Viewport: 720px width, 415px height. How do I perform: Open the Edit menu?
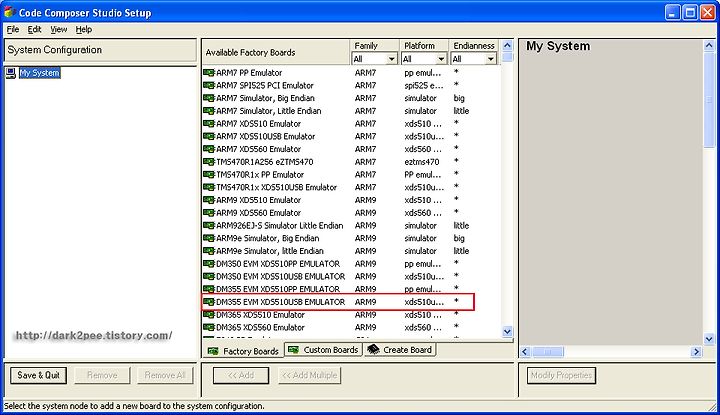(x=34, y=29)
